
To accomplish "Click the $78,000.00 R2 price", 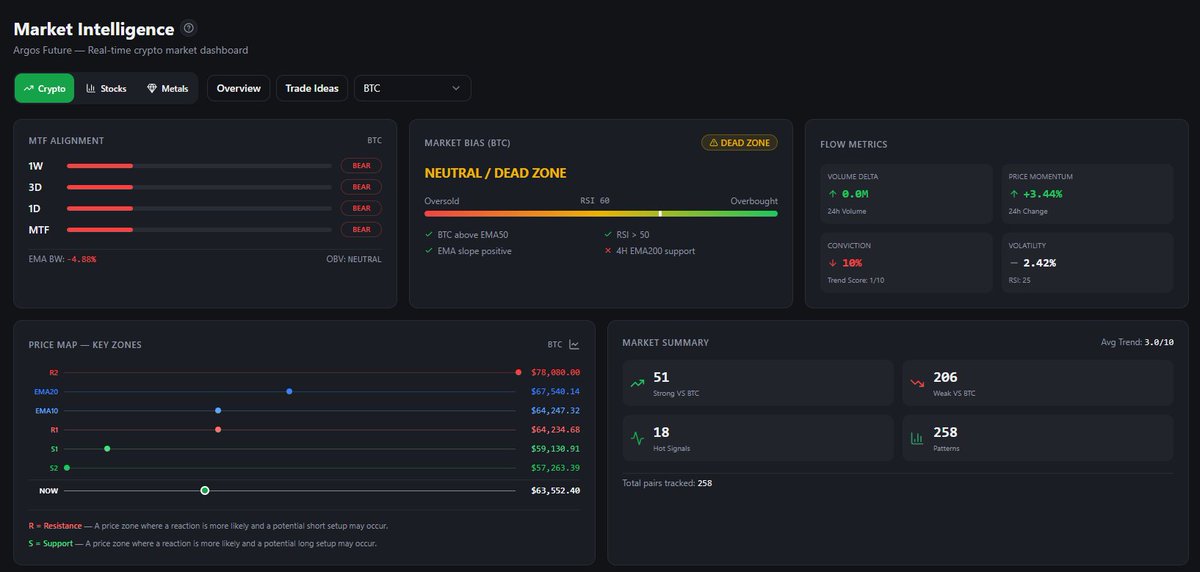I will 556,372.
